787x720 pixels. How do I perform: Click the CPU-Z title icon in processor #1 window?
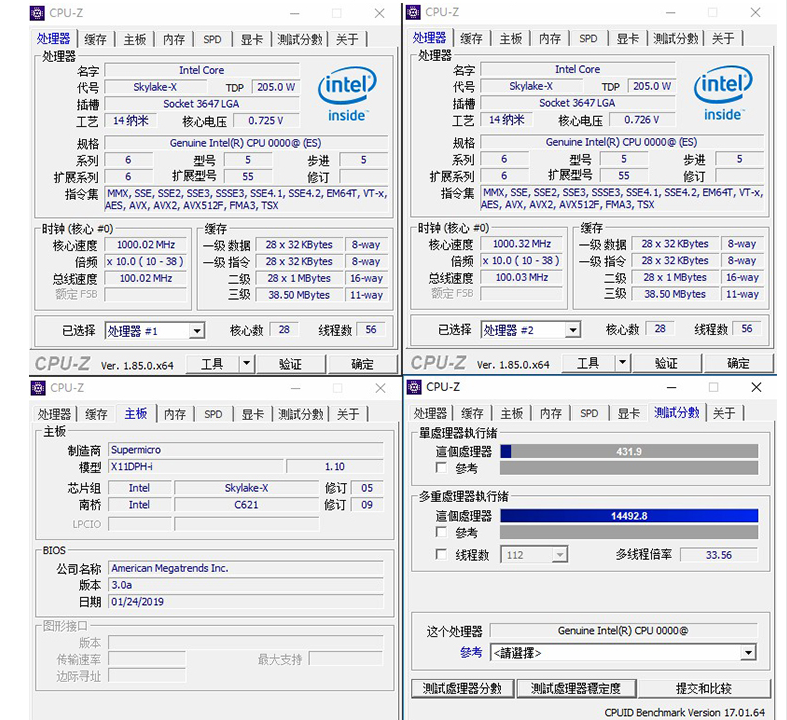pos(37,13)
